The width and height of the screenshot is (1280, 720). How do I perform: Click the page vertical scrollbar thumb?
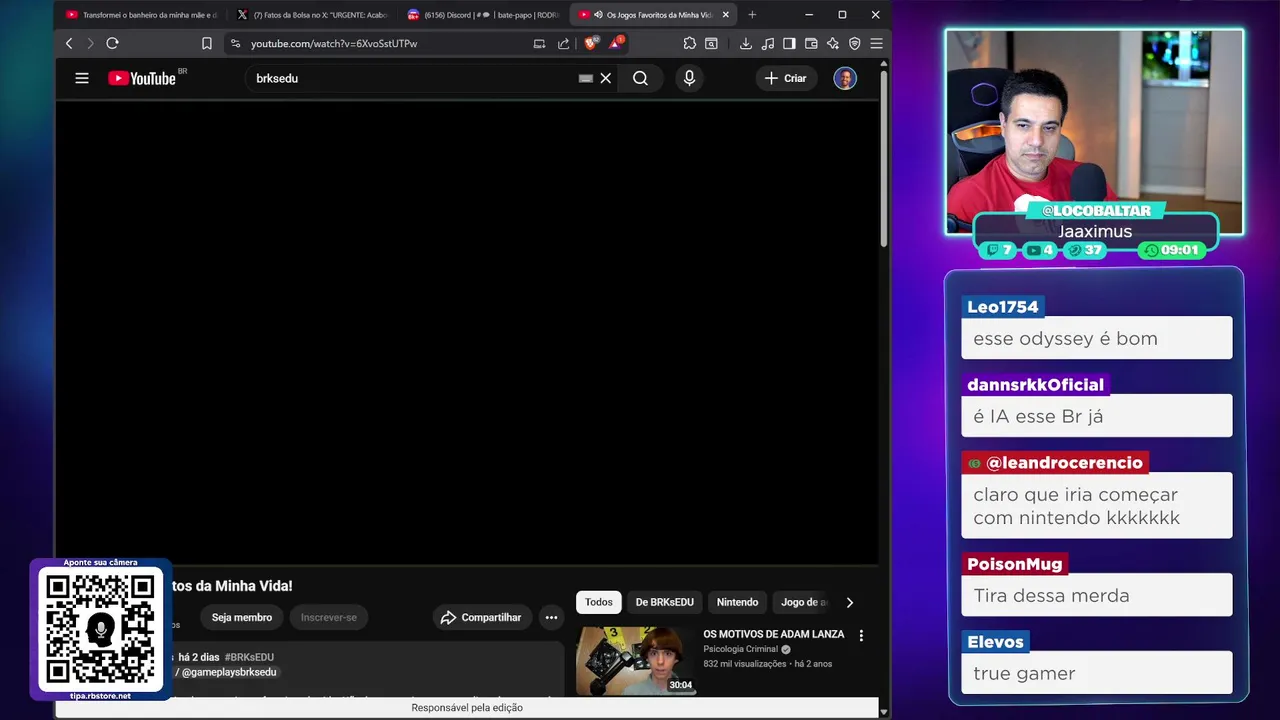point(884,158)
